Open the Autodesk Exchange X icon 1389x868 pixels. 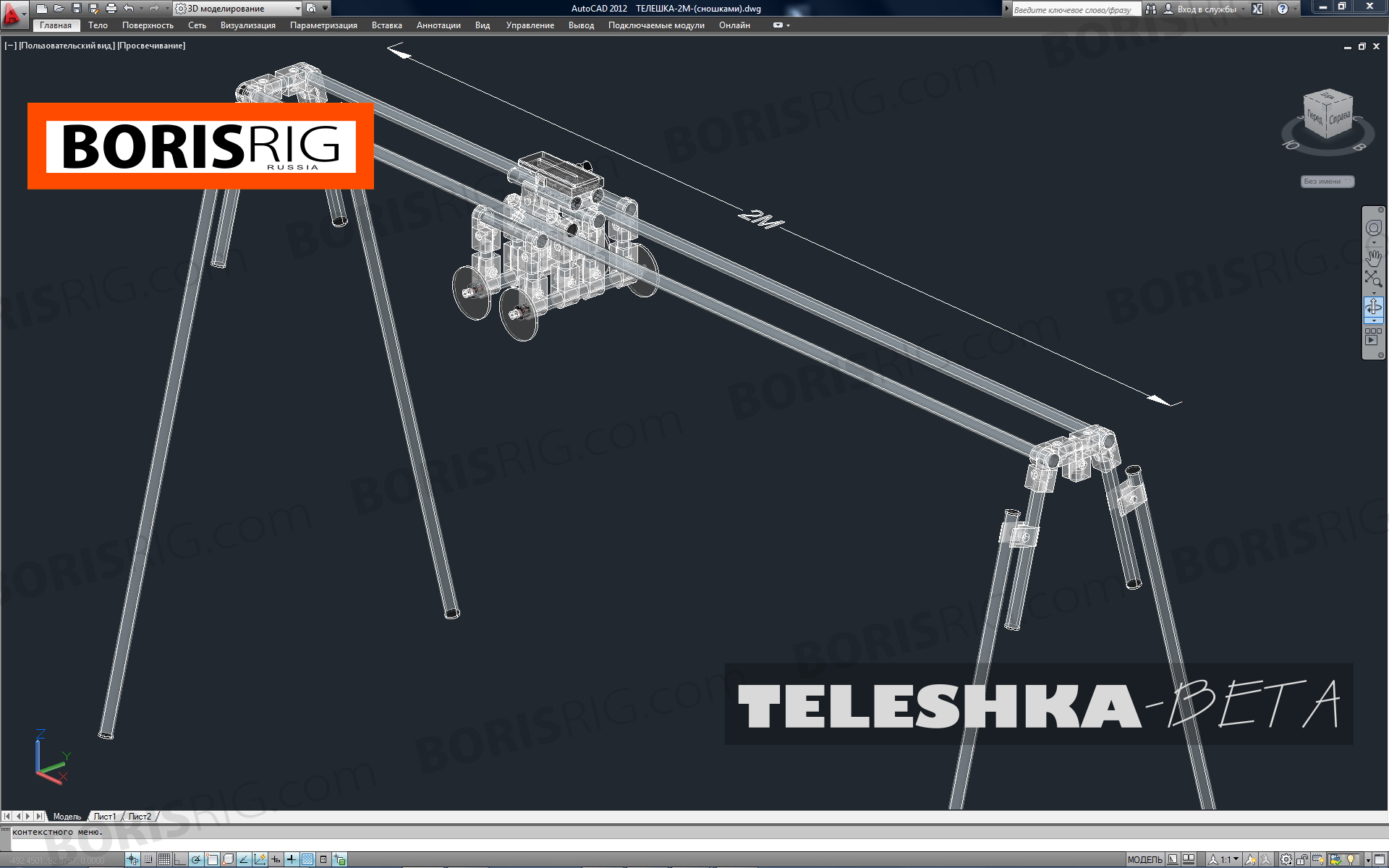click(x=1257, y=9)
